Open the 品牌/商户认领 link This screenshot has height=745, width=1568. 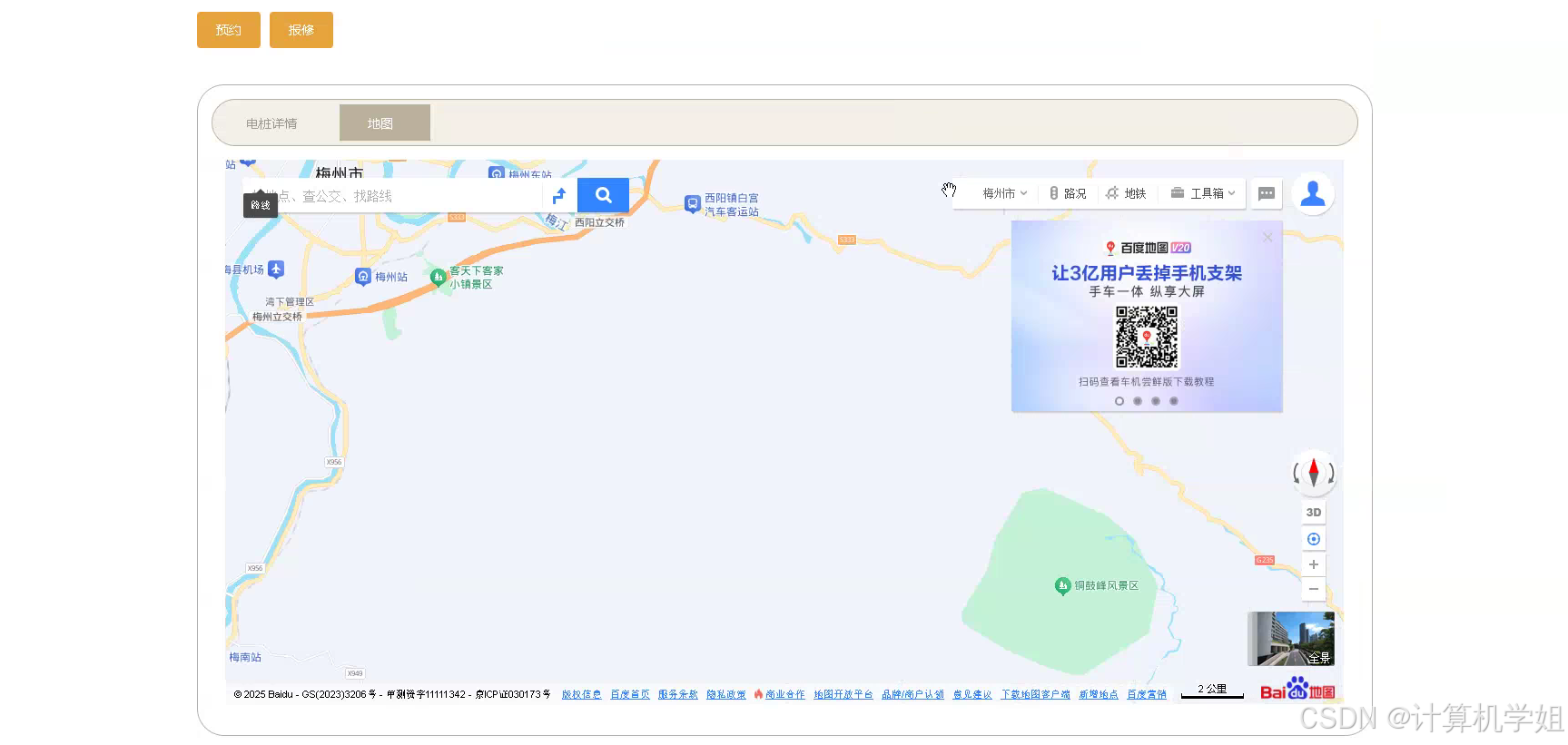[912, 694]
